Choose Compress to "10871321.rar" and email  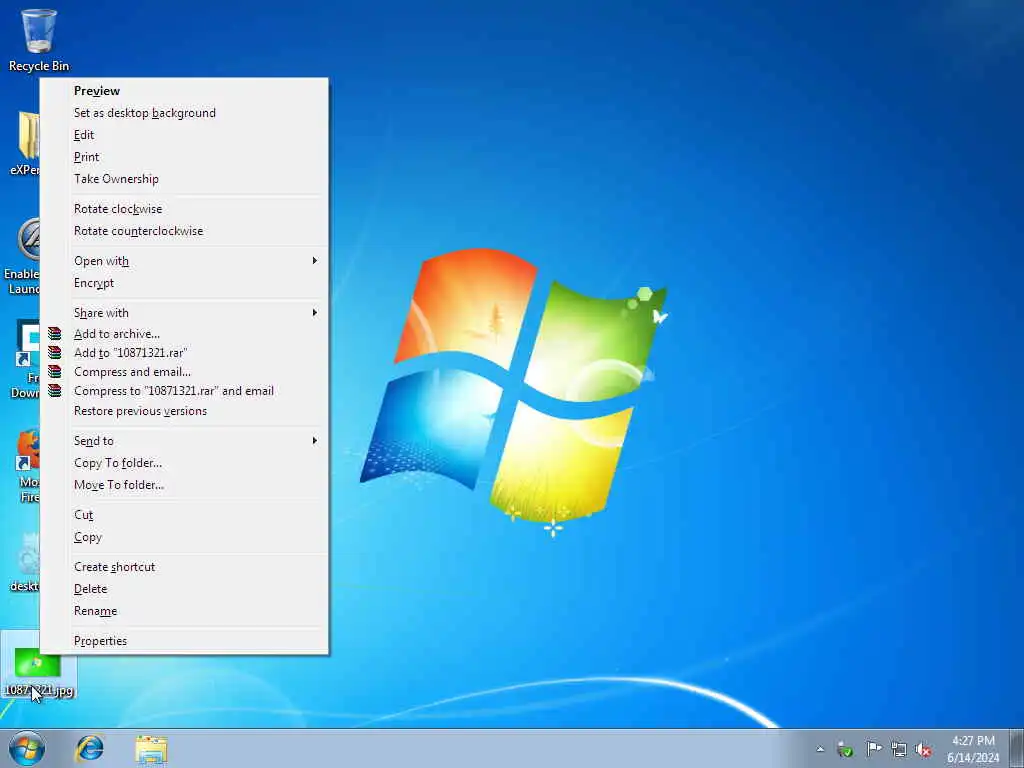click(184, 391)
